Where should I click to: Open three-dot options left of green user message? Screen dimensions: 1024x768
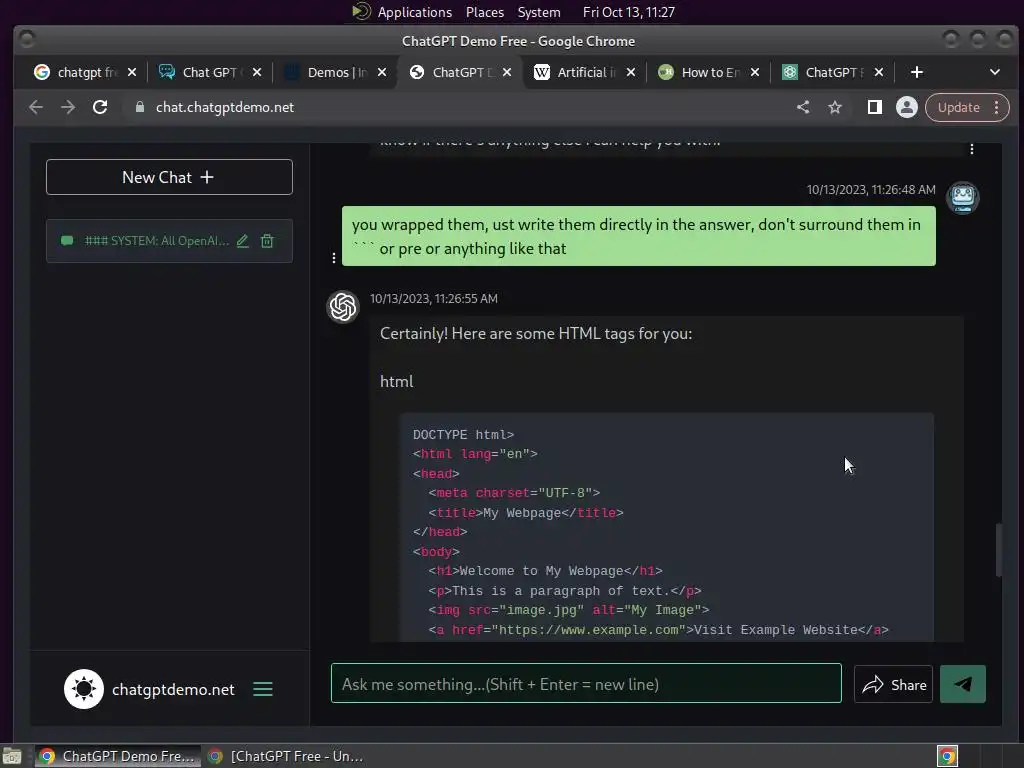point(334,258)
